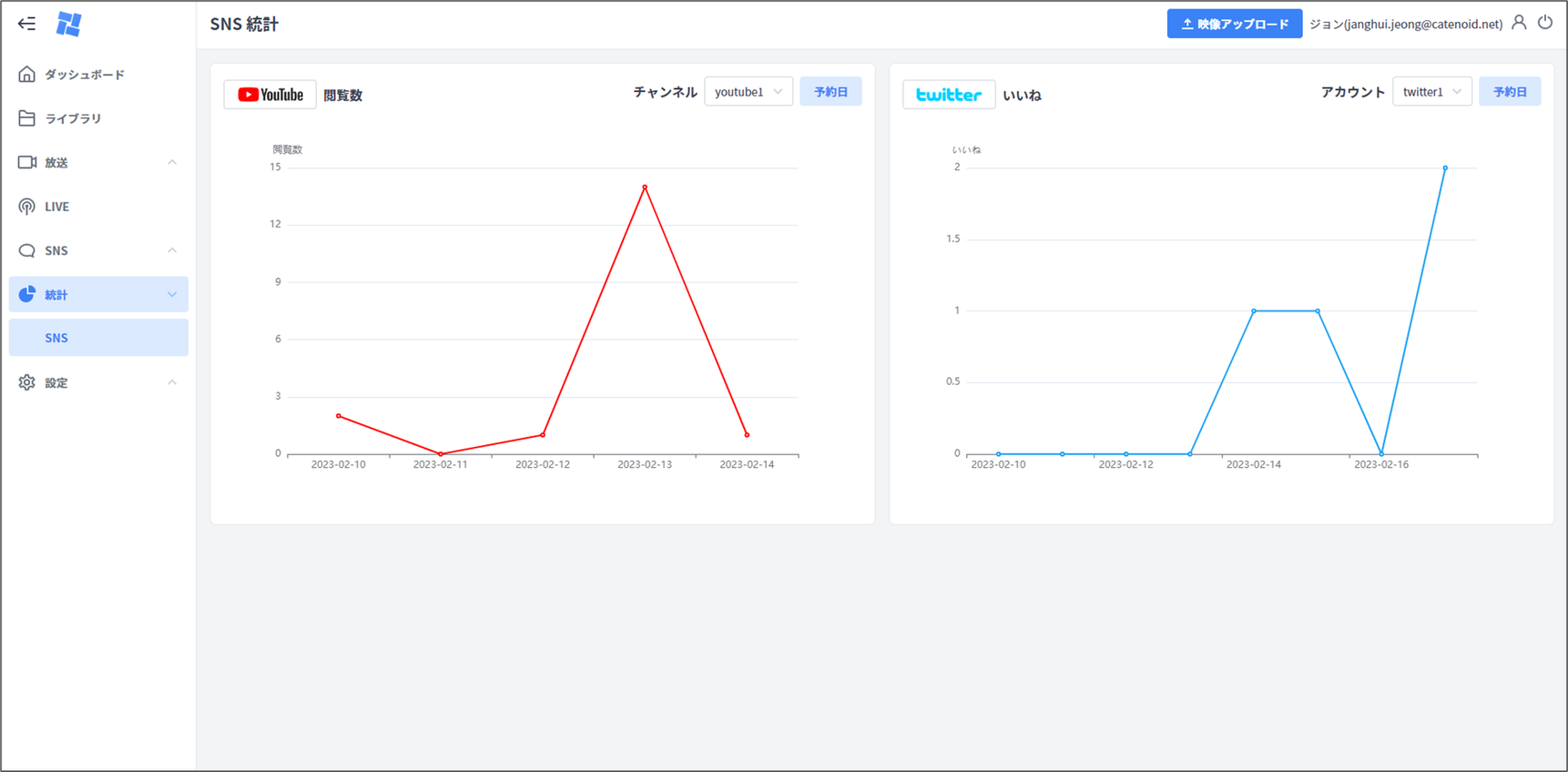Expand the 設定 menu chevron
1568x772 pixels.
172,382
